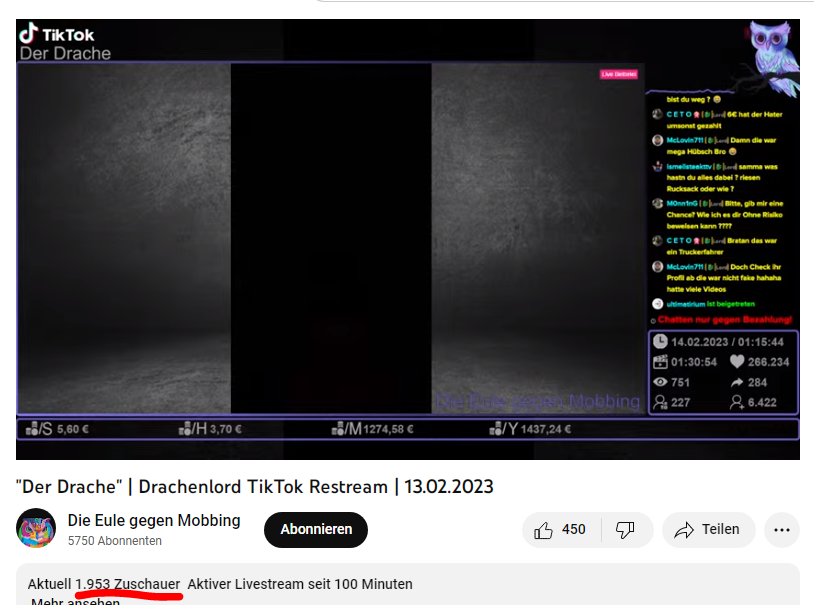Screen dimensions: 814x605
Task: Click the pink Live Bettelei badge
Action: [x=619, y=74]
